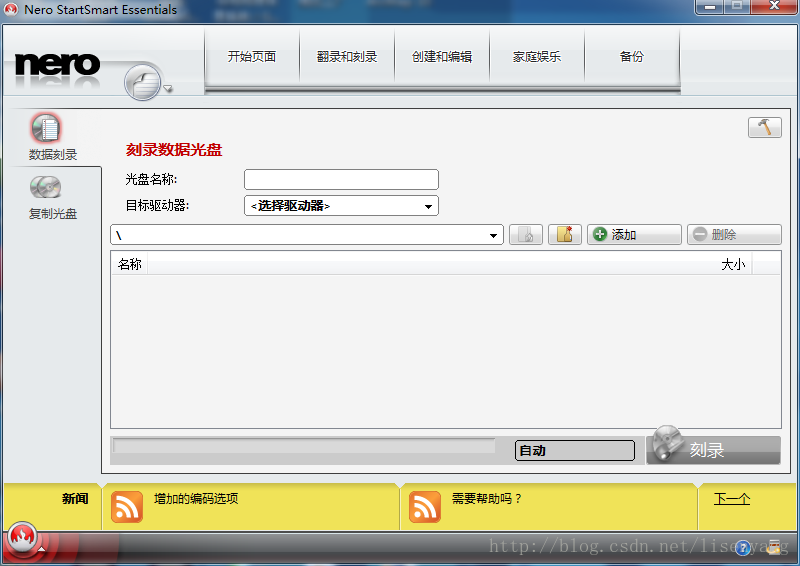Switch to the 翻录和刻录 tab
Image resolution: width=800 pixels, height=566 pixels.
point(347,56)
